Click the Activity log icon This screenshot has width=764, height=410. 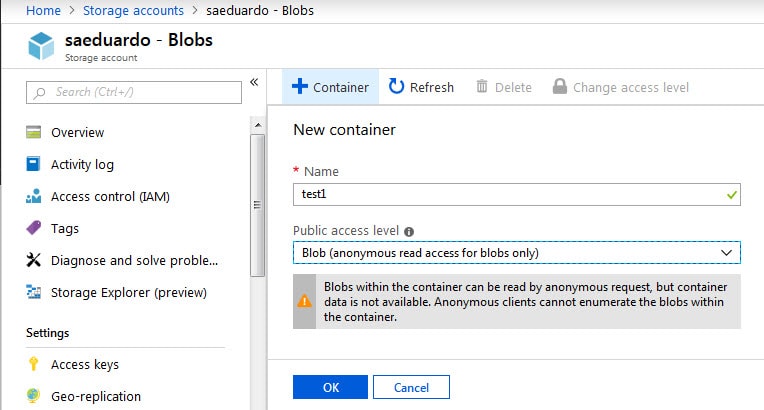tap(34, 164)
